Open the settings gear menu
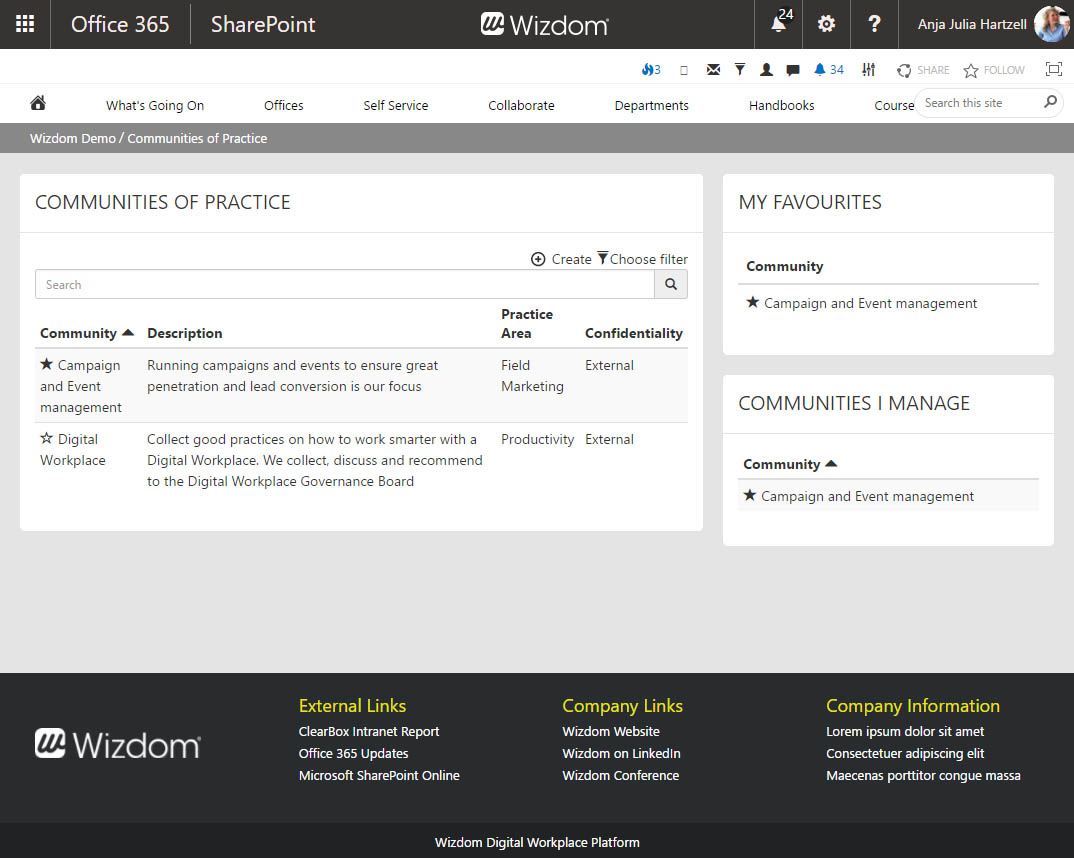Screen dimensions: 1074x858 click(826, 24)
